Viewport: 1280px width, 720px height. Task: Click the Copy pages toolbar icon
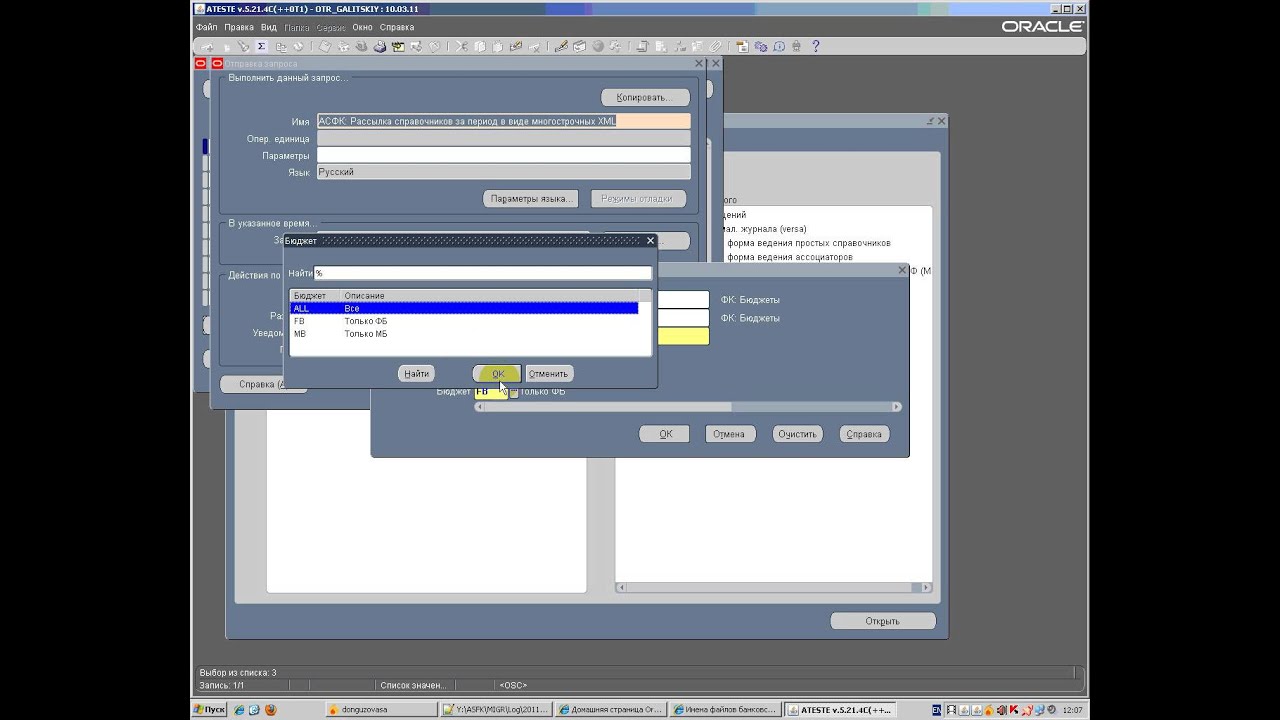479,46
